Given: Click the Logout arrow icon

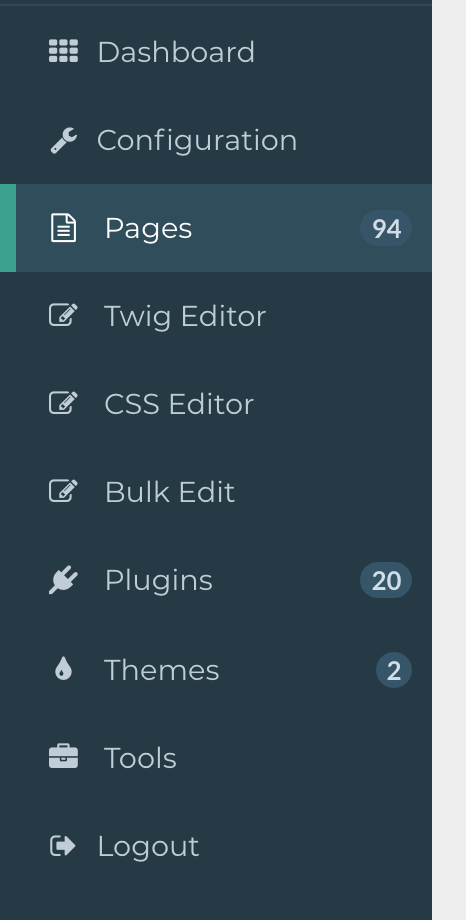Looking at the screenshot, I should 63,846.
